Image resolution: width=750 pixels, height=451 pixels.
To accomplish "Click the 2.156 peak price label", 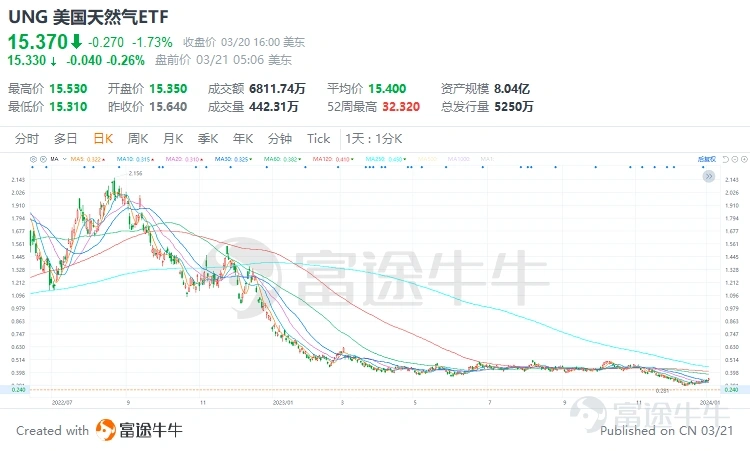I will pos(135,174).
